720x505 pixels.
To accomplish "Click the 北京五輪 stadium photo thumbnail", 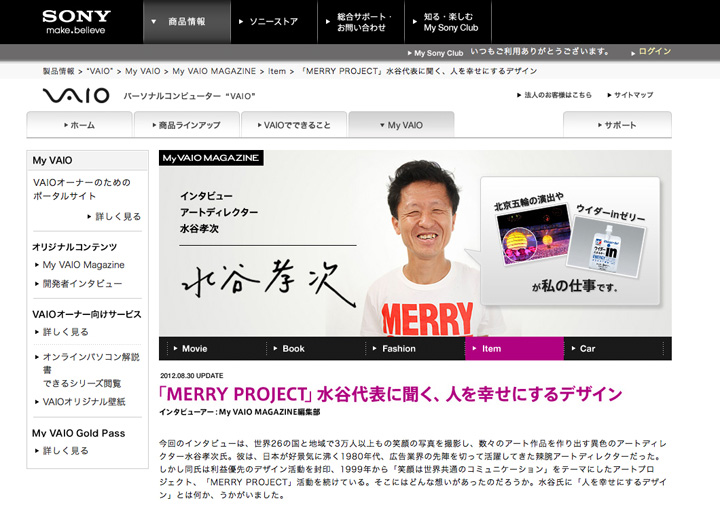I will [534, 234].
